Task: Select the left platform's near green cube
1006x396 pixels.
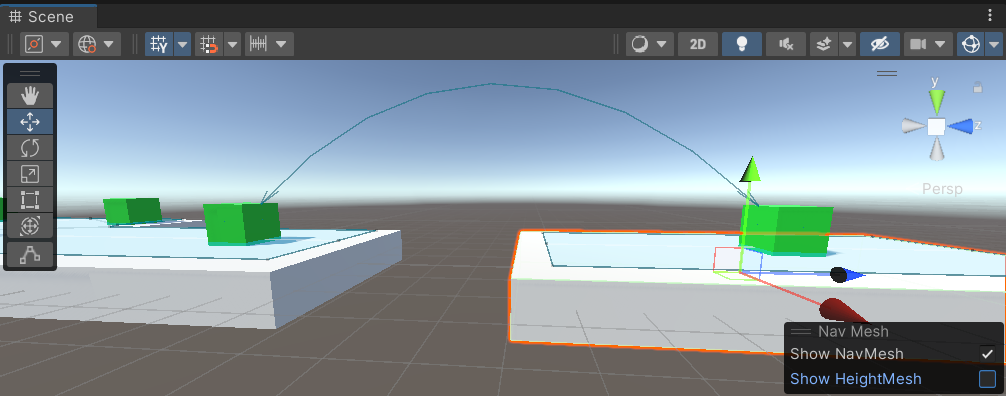Action: click(241, 224)
